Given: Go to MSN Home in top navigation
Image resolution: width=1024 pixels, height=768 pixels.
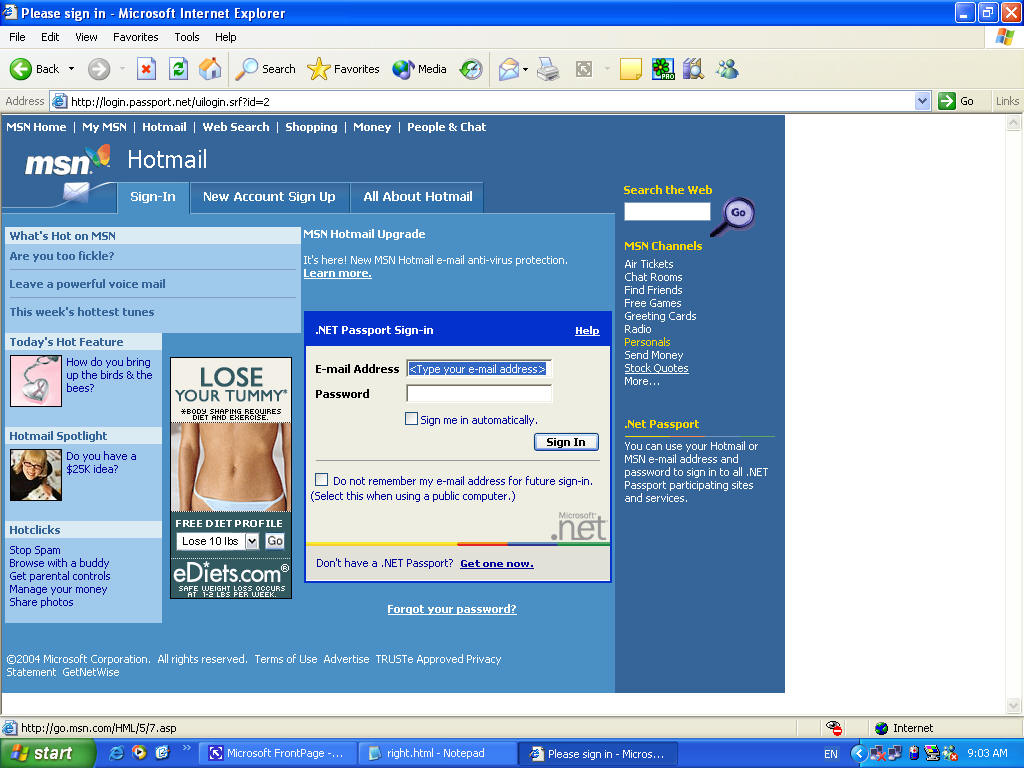Looking at the screenshot, I should click(36, 127).
